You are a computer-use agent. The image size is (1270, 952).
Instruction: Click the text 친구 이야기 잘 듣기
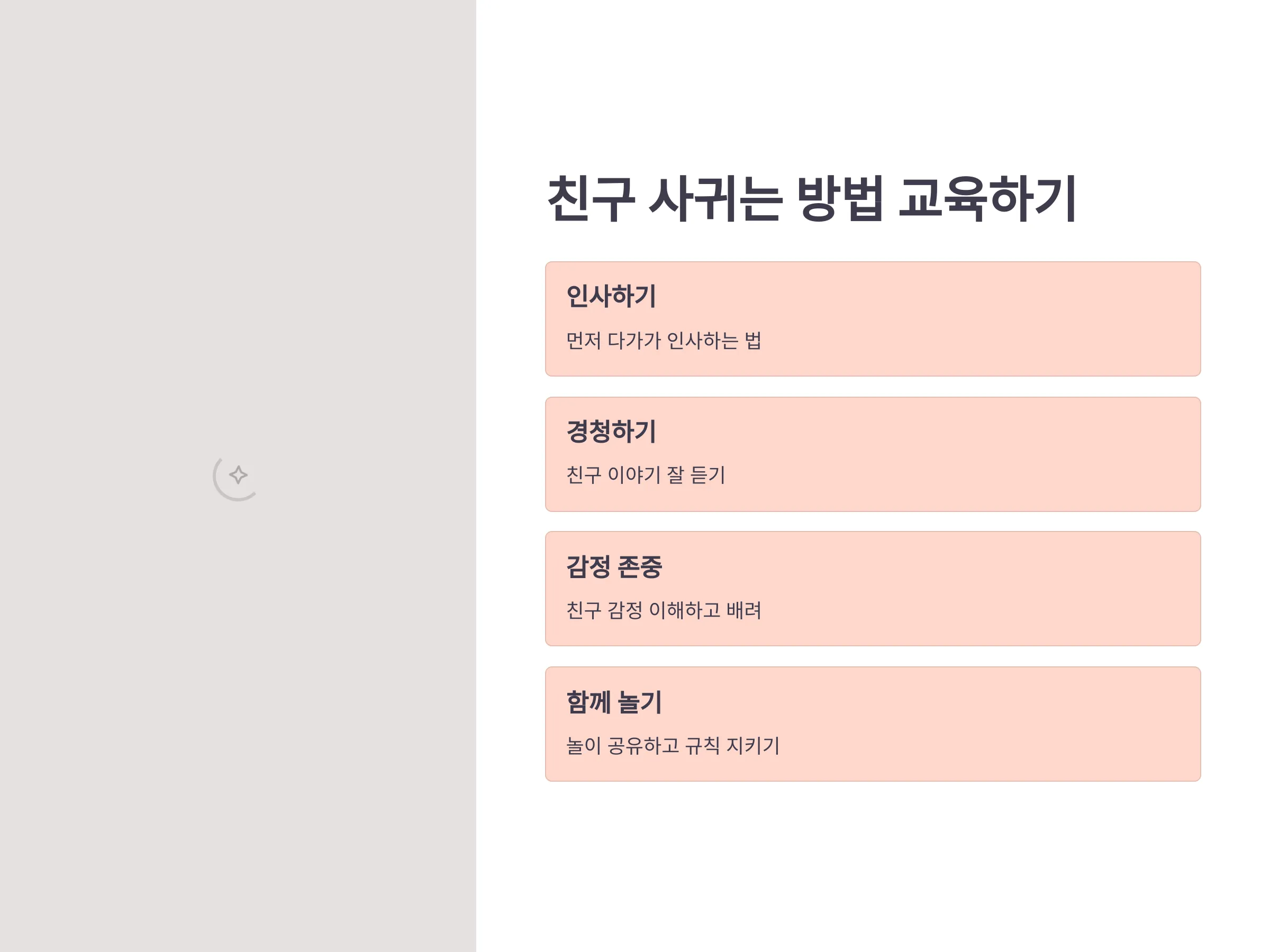click(646, 475)
